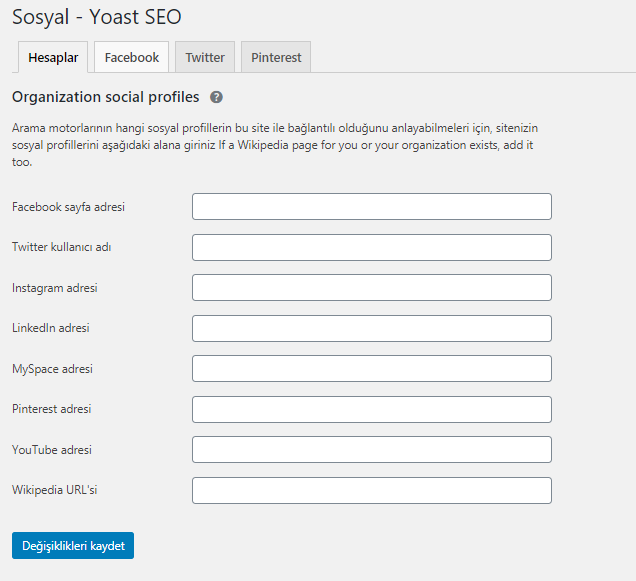The image size is (636, 581).
Task: Click the Sosyal - Yoast SEO page title
Action: [x=97, y=17]
